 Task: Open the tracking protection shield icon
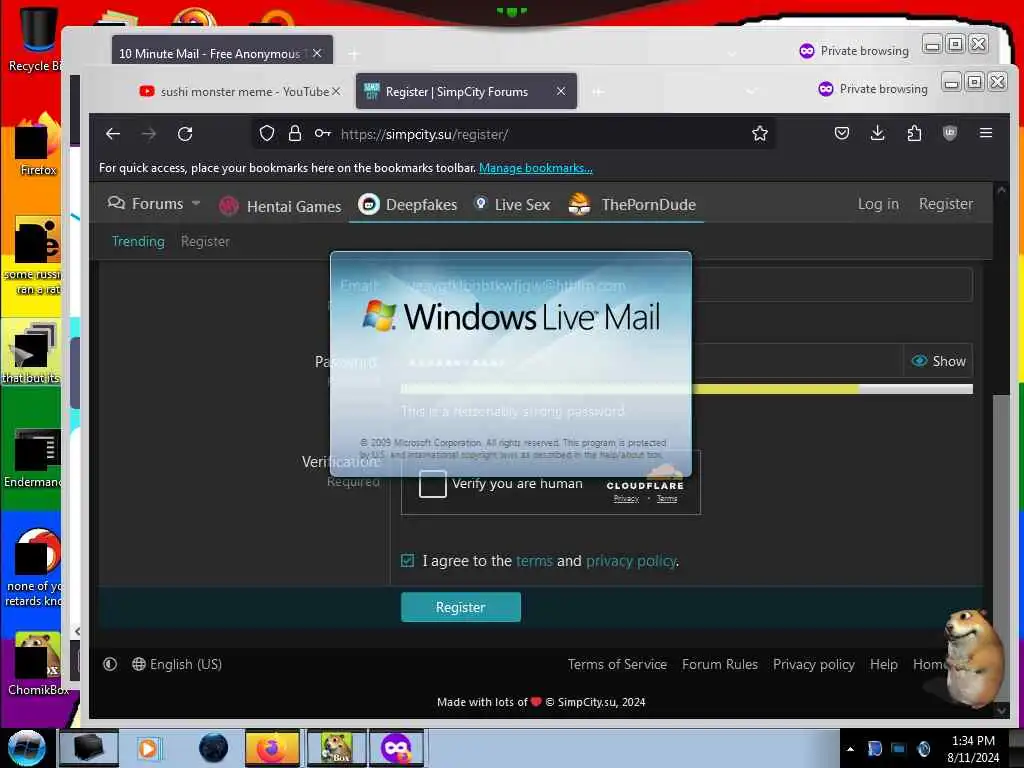point(266,134)
